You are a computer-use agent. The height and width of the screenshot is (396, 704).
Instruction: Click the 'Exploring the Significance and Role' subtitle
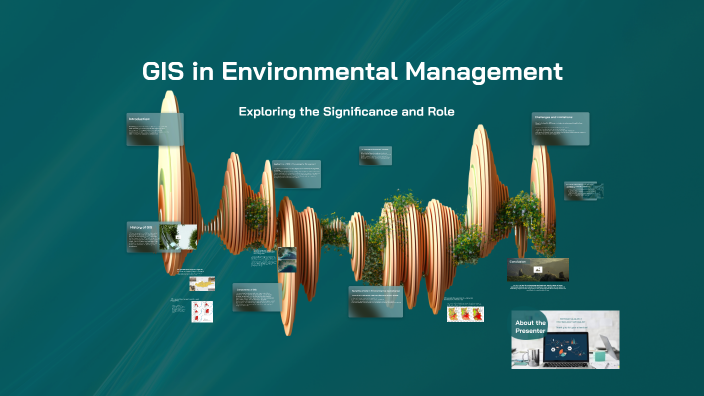346,111
